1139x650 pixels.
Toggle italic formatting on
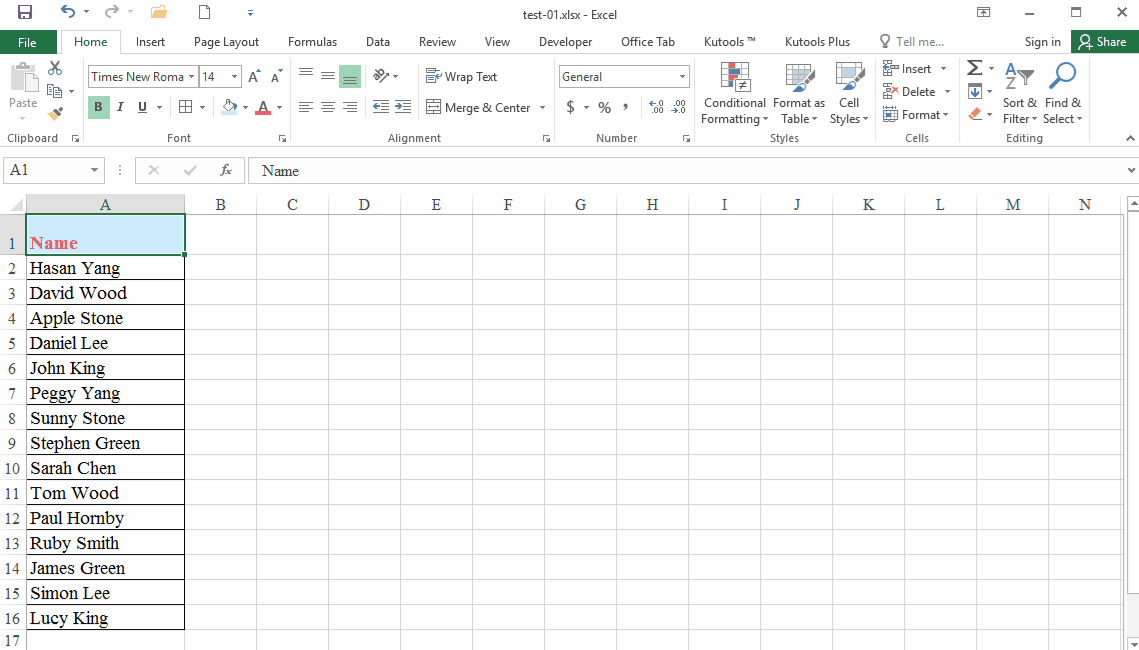point(118,105)
